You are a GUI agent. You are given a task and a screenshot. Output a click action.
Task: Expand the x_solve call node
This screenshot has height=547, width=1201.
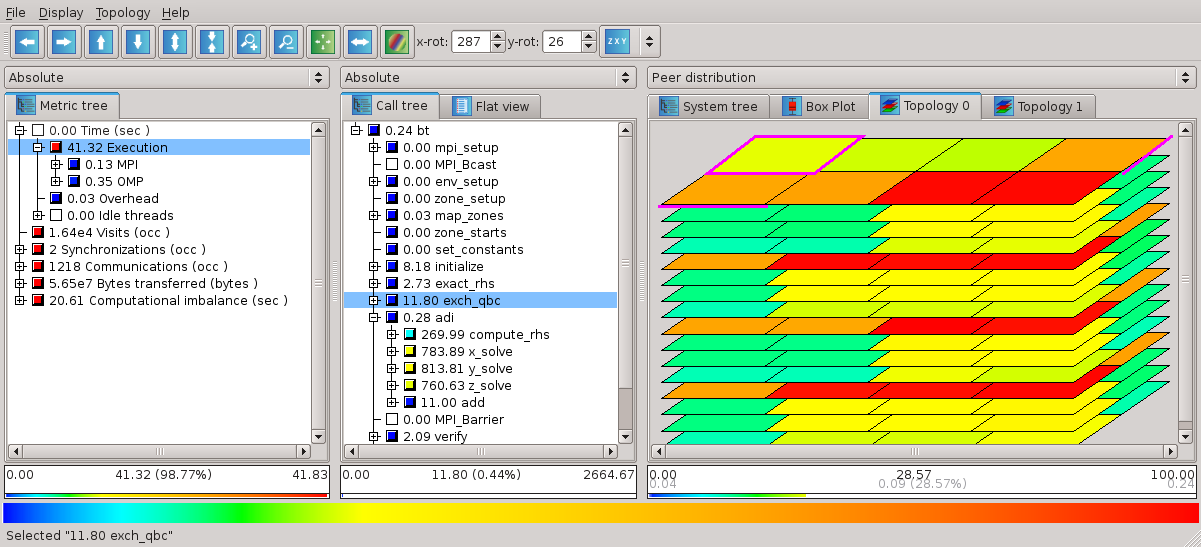[x=392, y=351]
